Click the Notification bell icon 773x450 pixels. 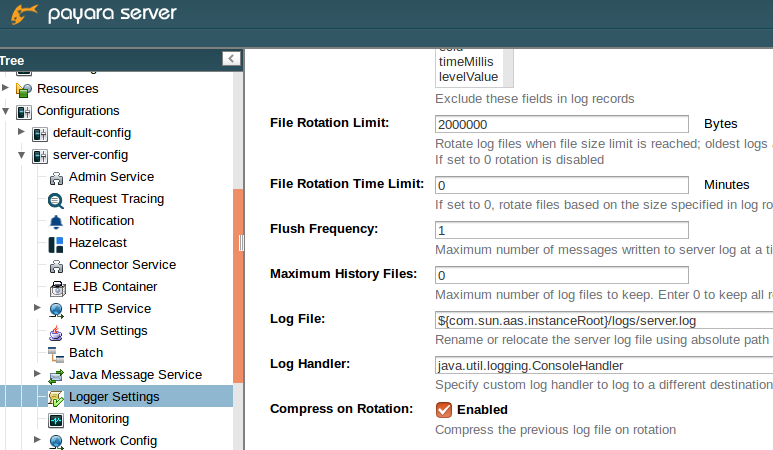[x=56, y=222]
